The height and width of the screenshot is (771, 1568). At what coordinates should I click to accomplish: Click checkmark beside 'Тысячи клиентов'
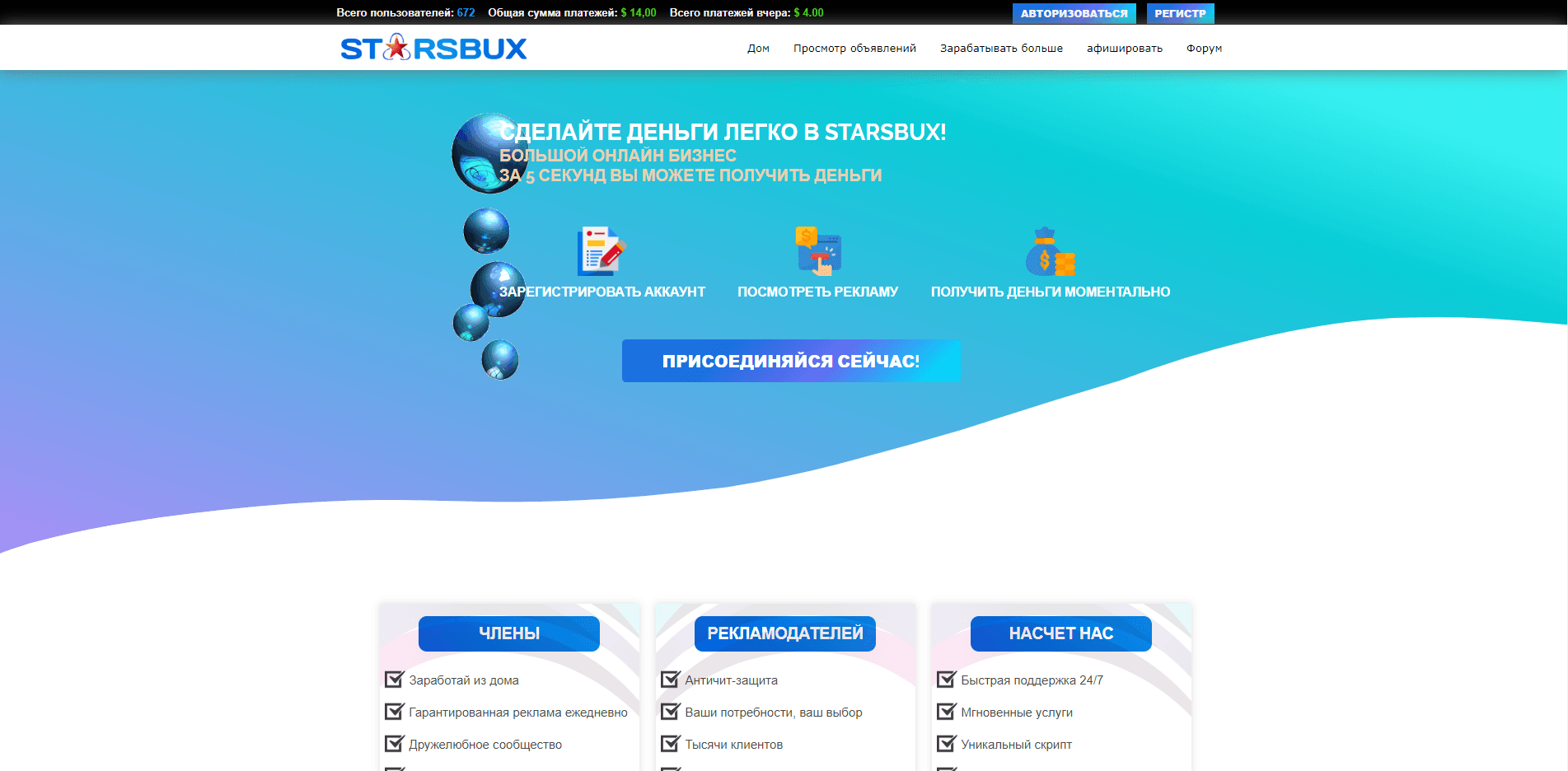pos(671,744)
